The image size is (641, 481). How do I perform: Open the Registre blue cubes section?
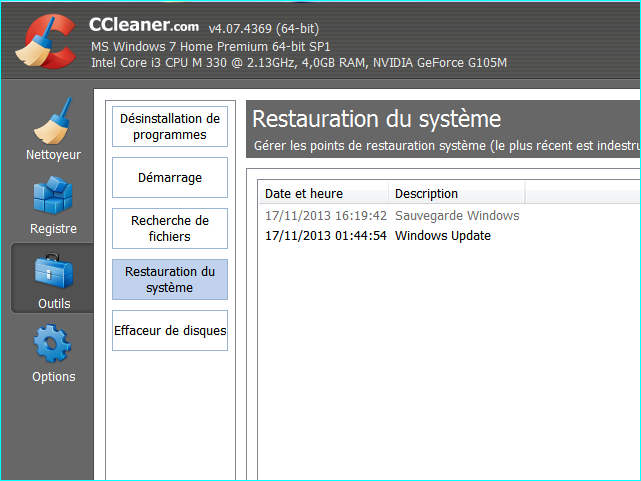(53, 205)
